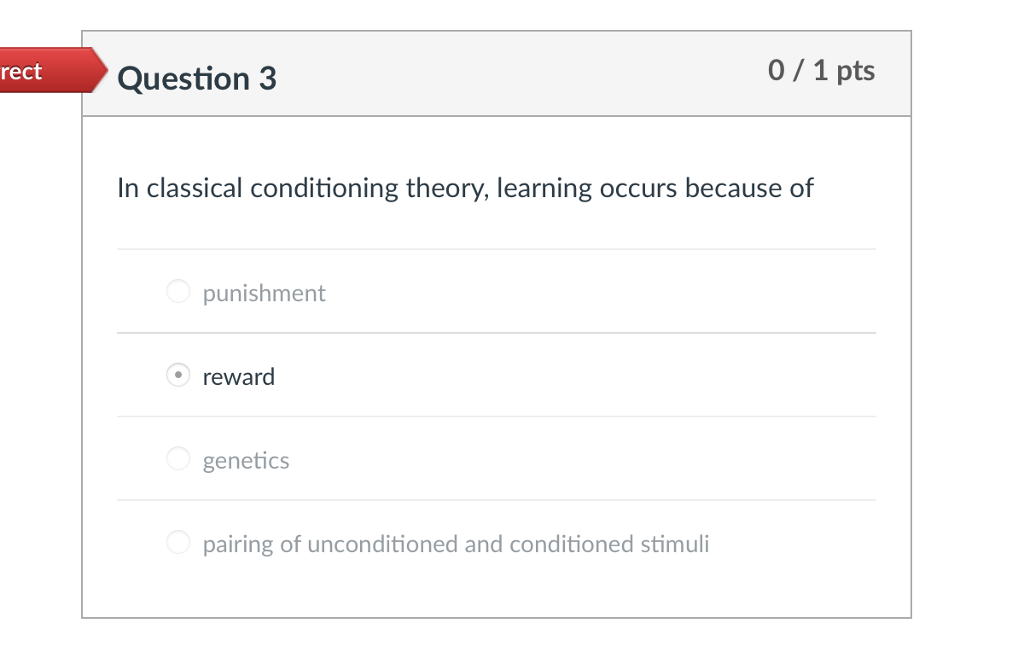Click the 'punishment' answer text

(264, 293)
